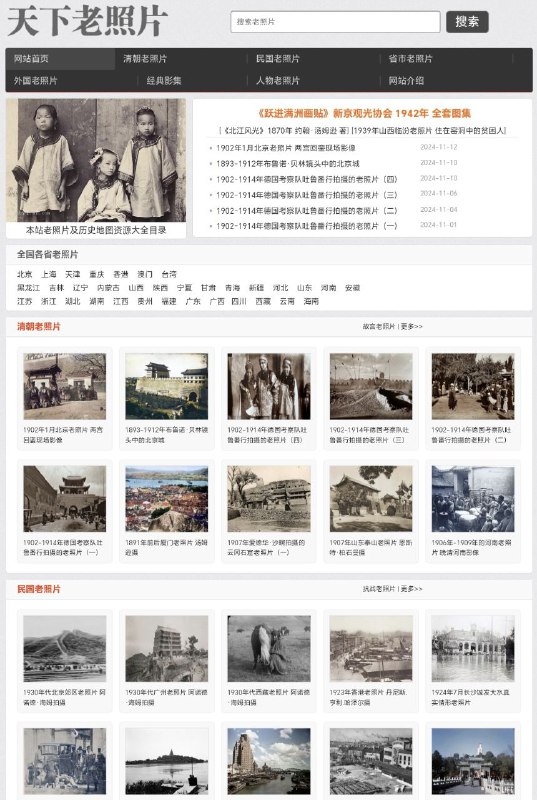This screenshot has width=537, height=800.
Task: Open the 吐鲁番行（一） gate tower thumbnail
Action: 65,498
